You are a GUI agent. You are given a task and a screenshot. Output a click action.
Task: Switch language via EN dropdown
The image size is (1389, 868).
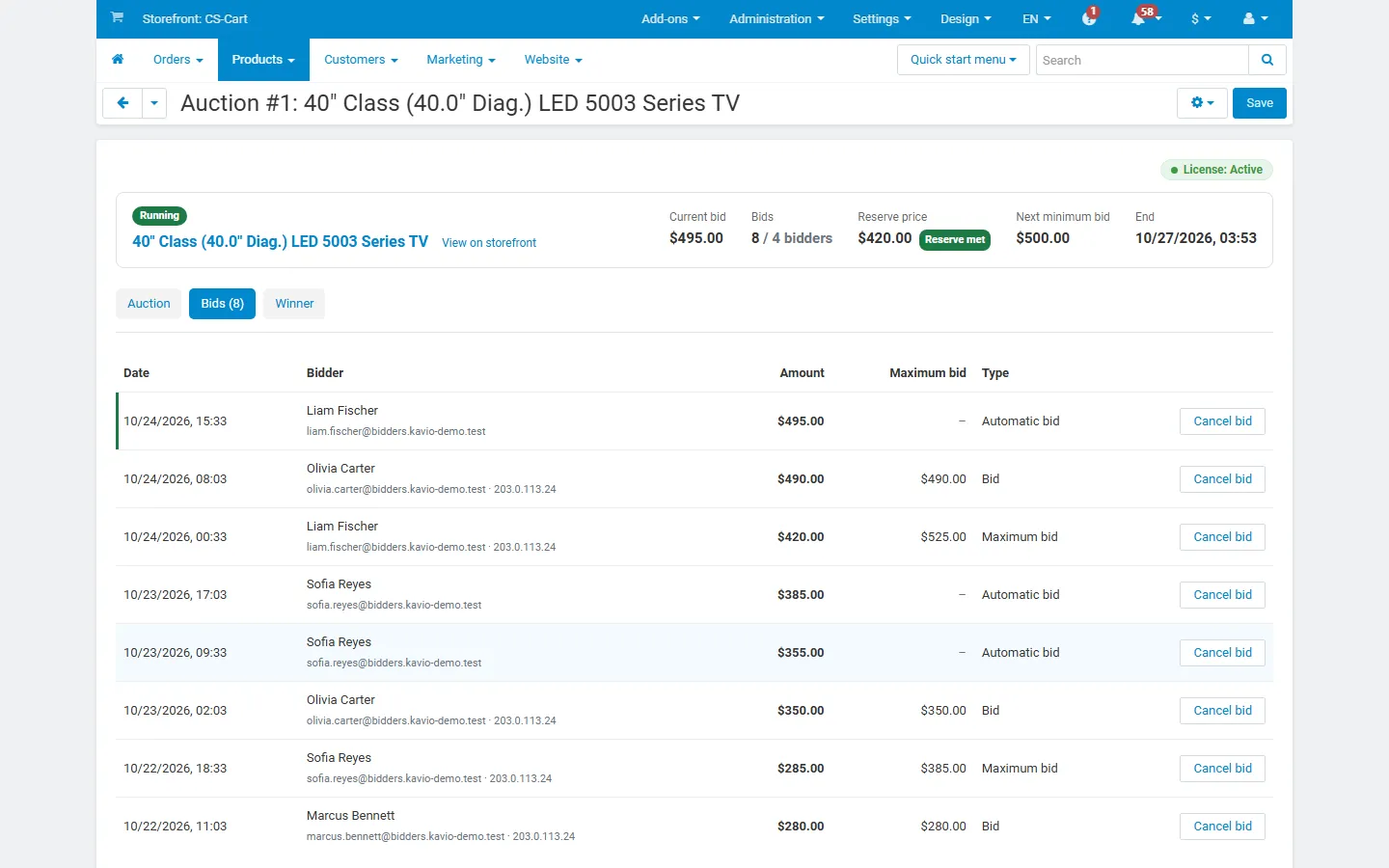coord(1037,18)
